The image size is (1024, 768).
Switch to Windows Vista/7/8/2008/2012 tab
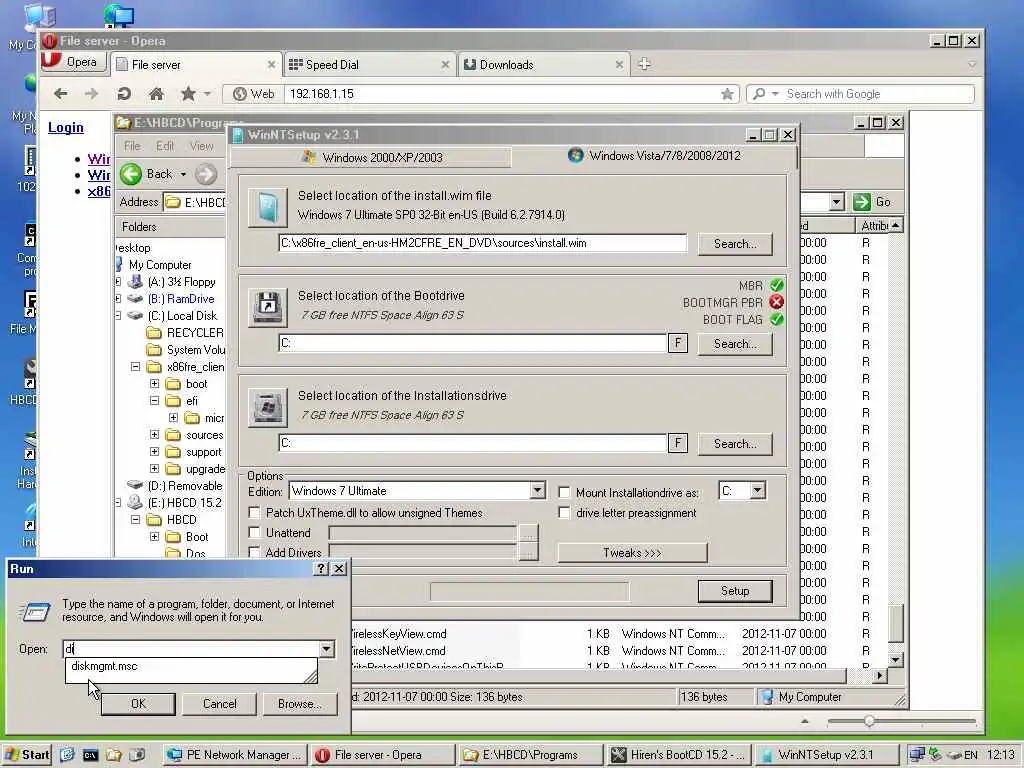point(654,155)
